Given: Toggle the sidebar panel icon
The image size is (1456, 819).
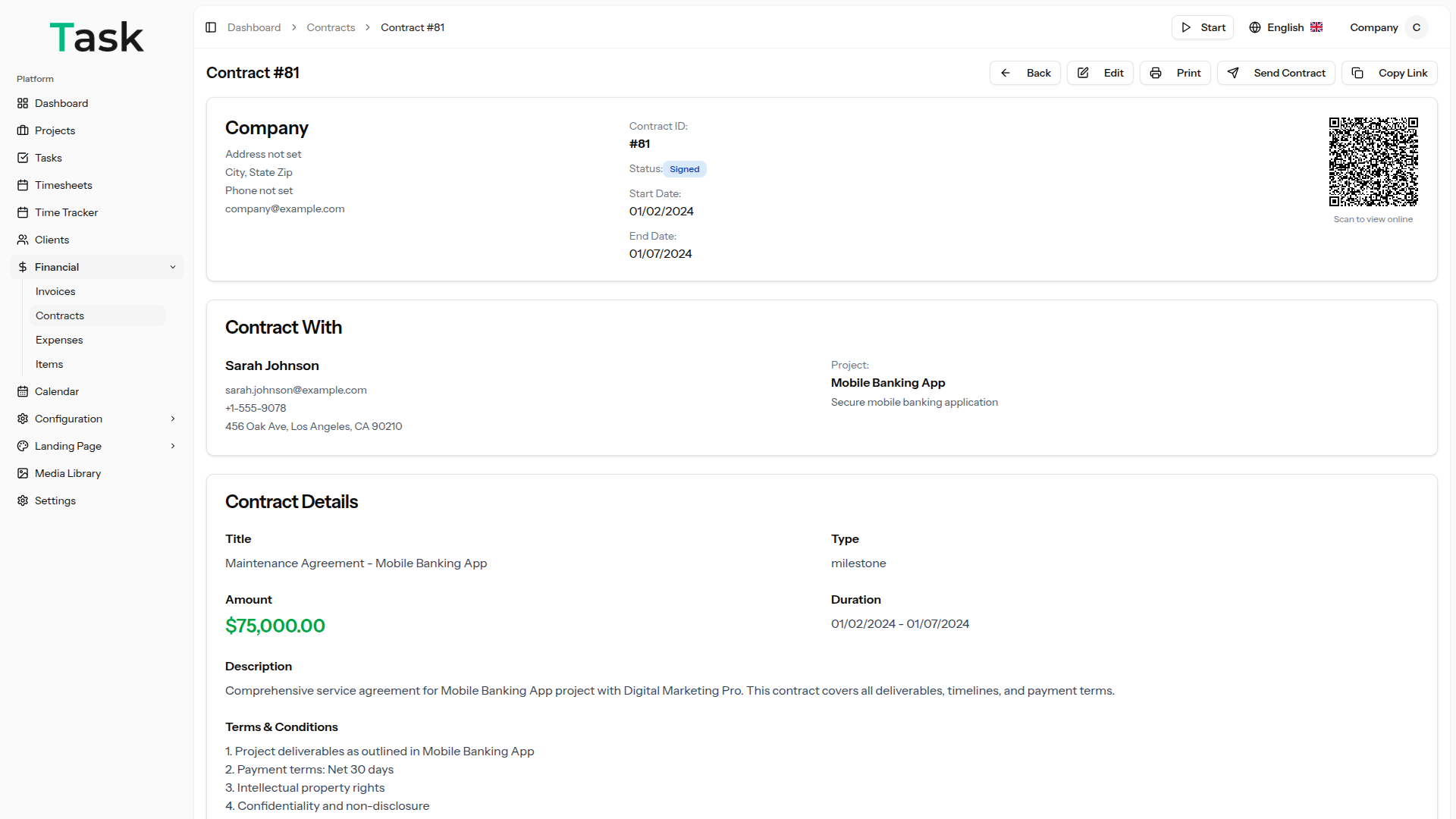Looking at the screenshot, I should (x=211, y=27).
